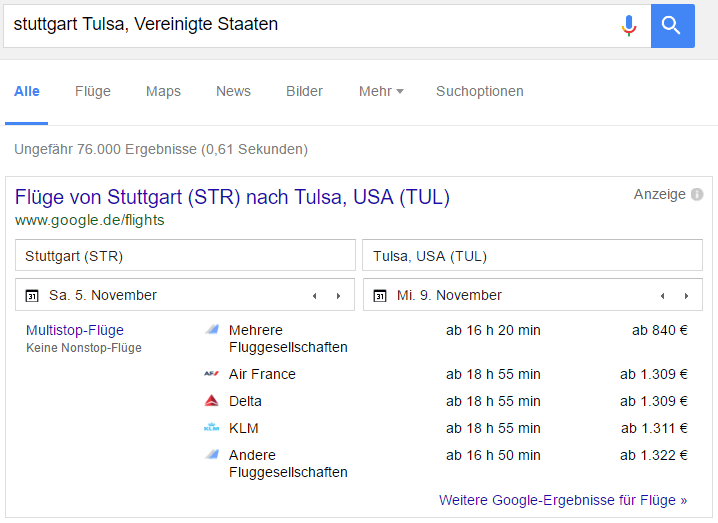Open the departure date calendar icon
Screen dimensions: 718x523
point(32,296)
